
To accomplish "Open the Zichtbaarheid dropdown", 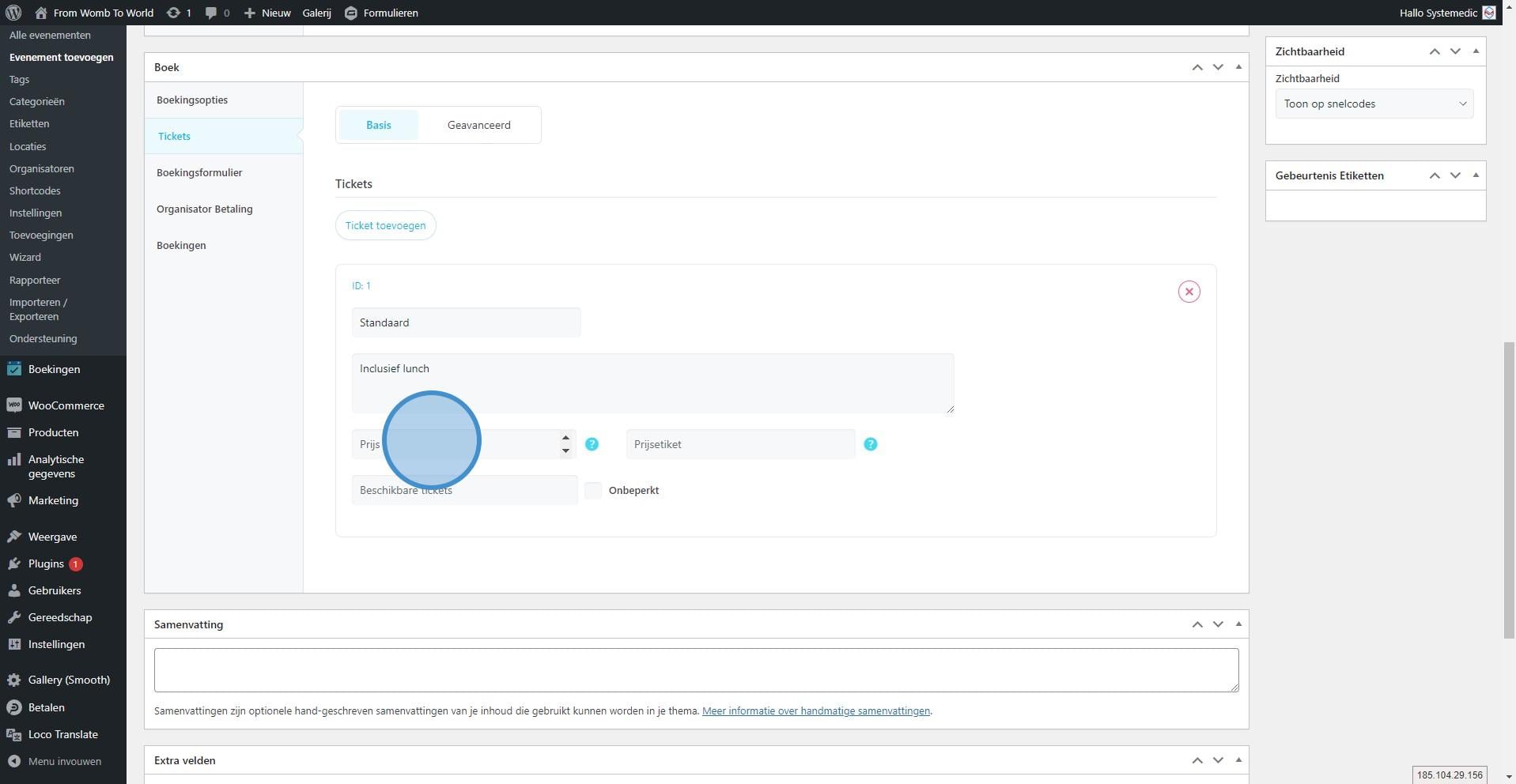I will (1374, 104).
